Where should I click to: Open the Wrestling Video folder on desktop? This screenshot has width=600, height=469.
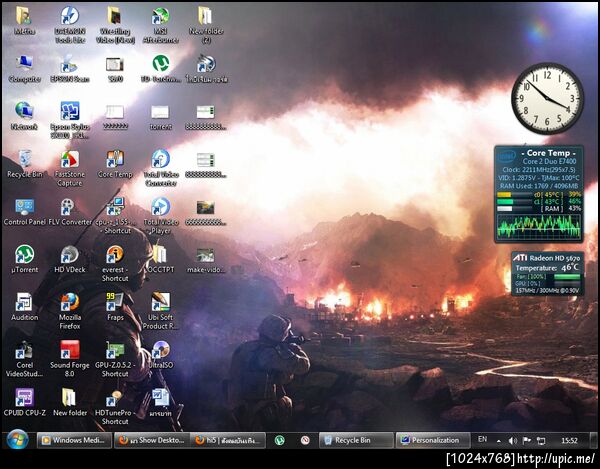[x=115, y=25]
